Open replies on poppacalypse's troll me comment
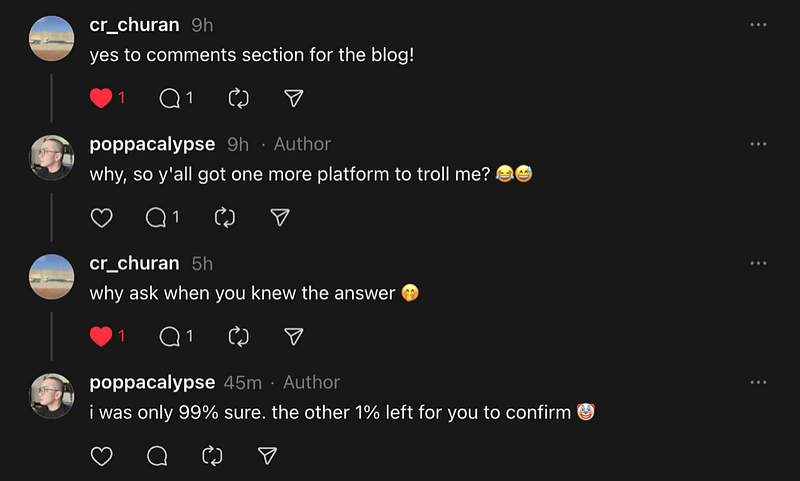 [x=157, y=217]
